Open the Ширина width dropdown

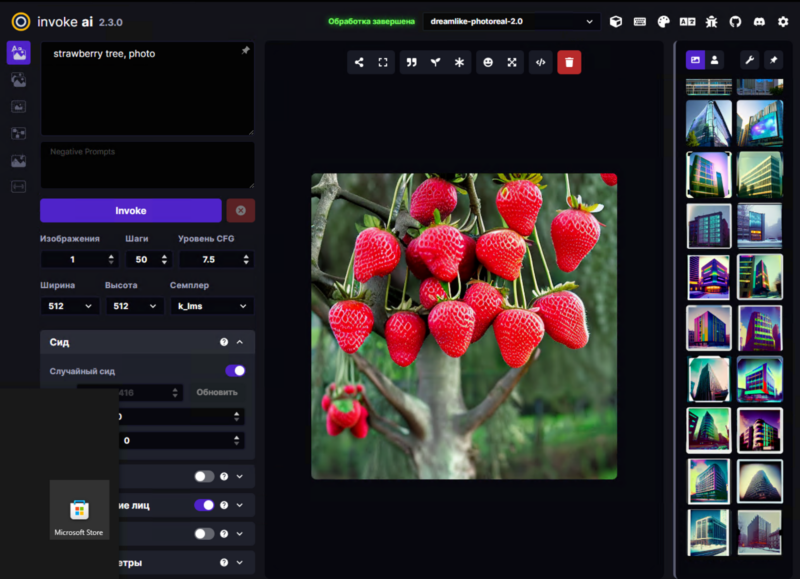[x=69, y=306]
